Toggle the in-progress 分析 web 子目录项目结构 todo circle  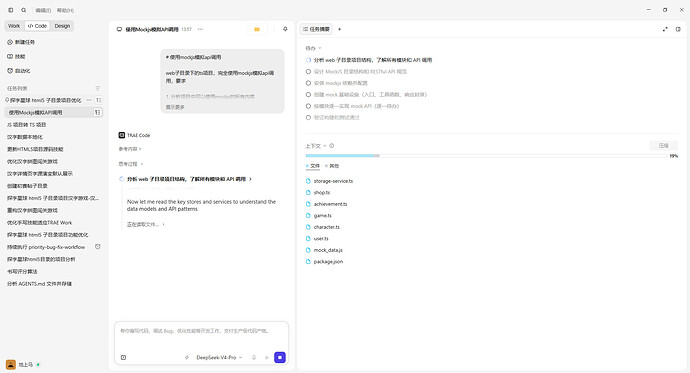[x=308, y=60]
